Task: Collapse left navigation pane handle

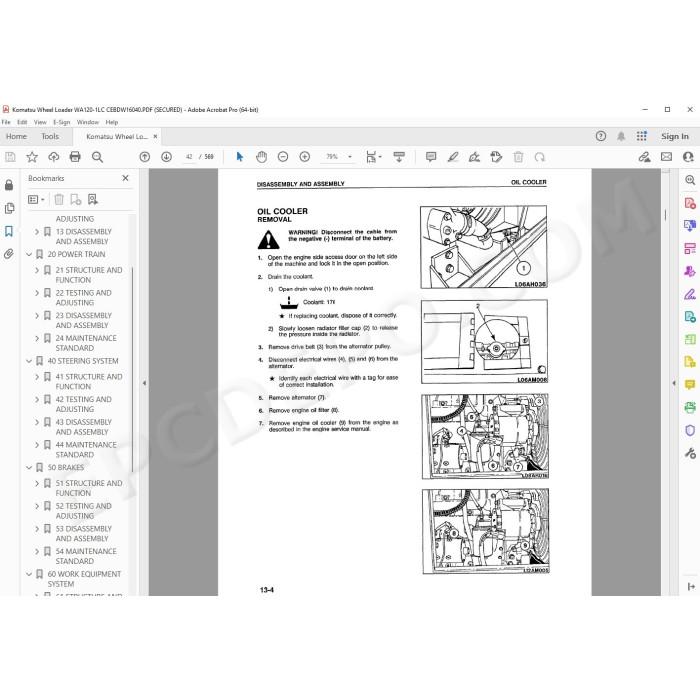Action: [144, 383]
